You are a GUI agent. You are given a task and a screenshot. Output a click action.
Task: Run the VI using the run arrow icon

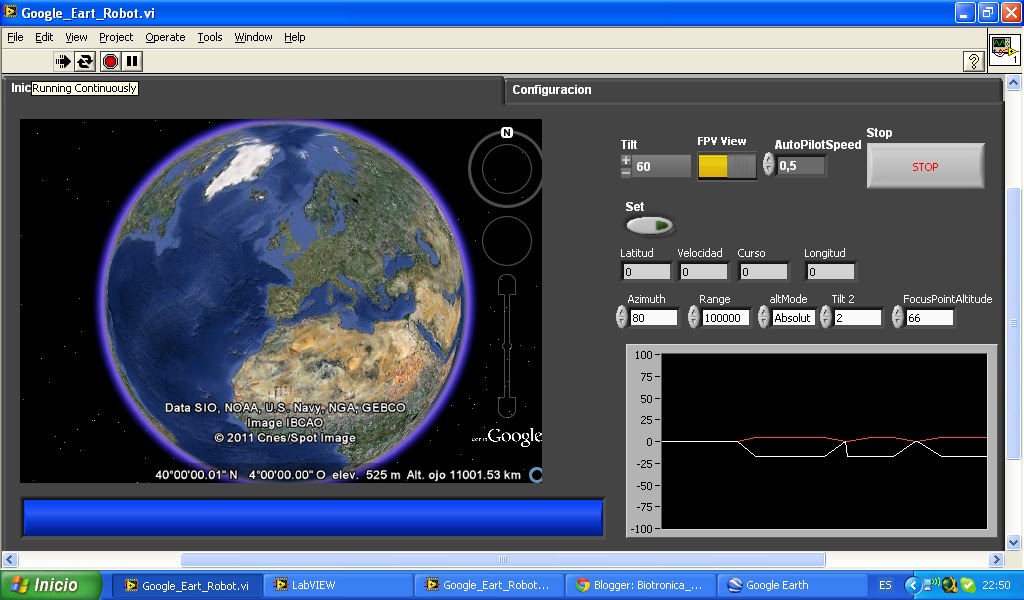pyautogui.click(x=62, y=61)
